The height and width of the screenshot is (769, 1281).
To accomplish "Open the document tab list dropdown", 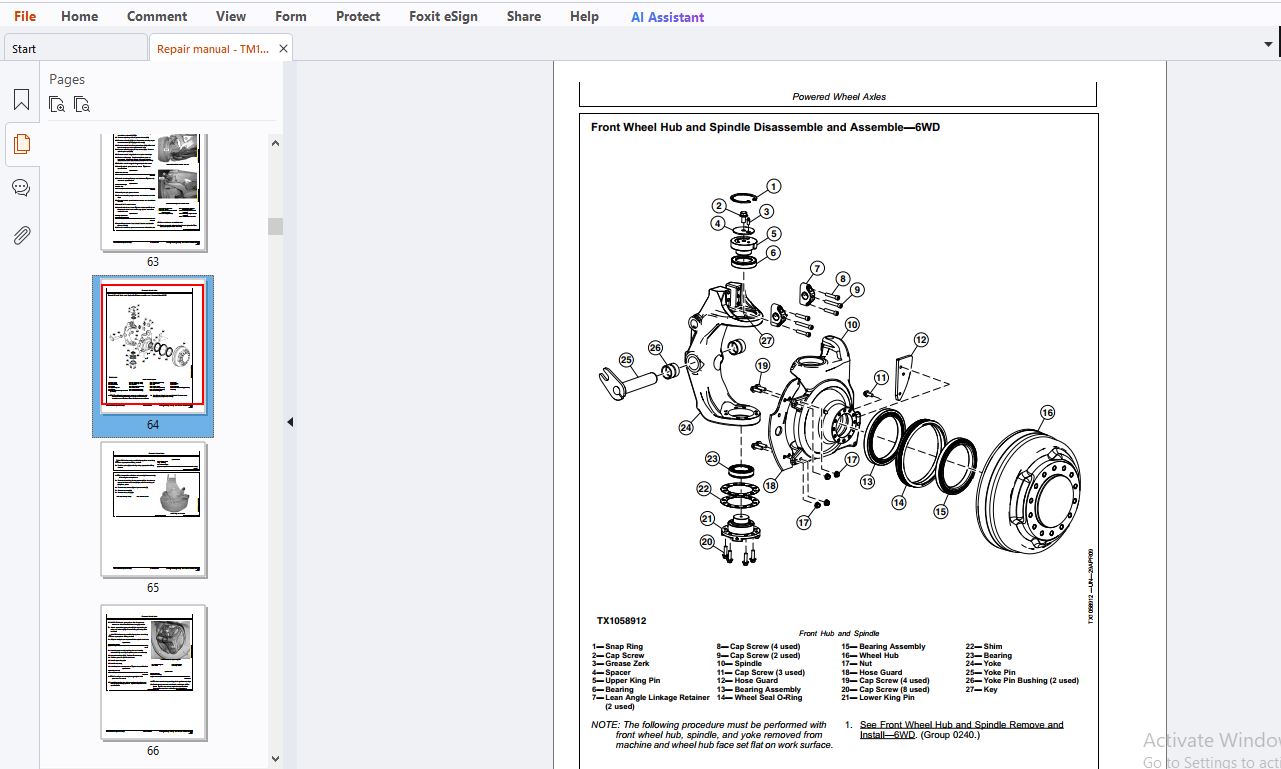I will pos(1268,44).
